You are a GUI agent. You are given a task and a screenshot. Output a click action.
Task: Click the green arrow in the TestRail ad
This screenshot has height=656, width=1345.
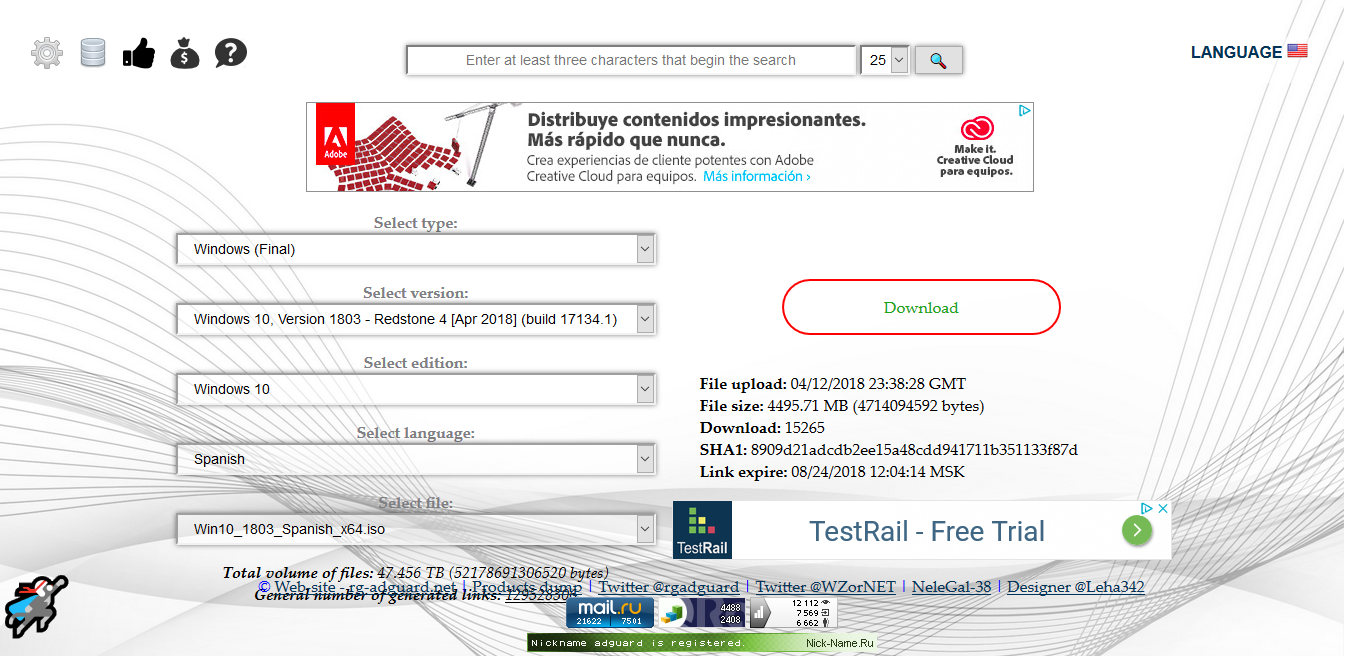1137,530
